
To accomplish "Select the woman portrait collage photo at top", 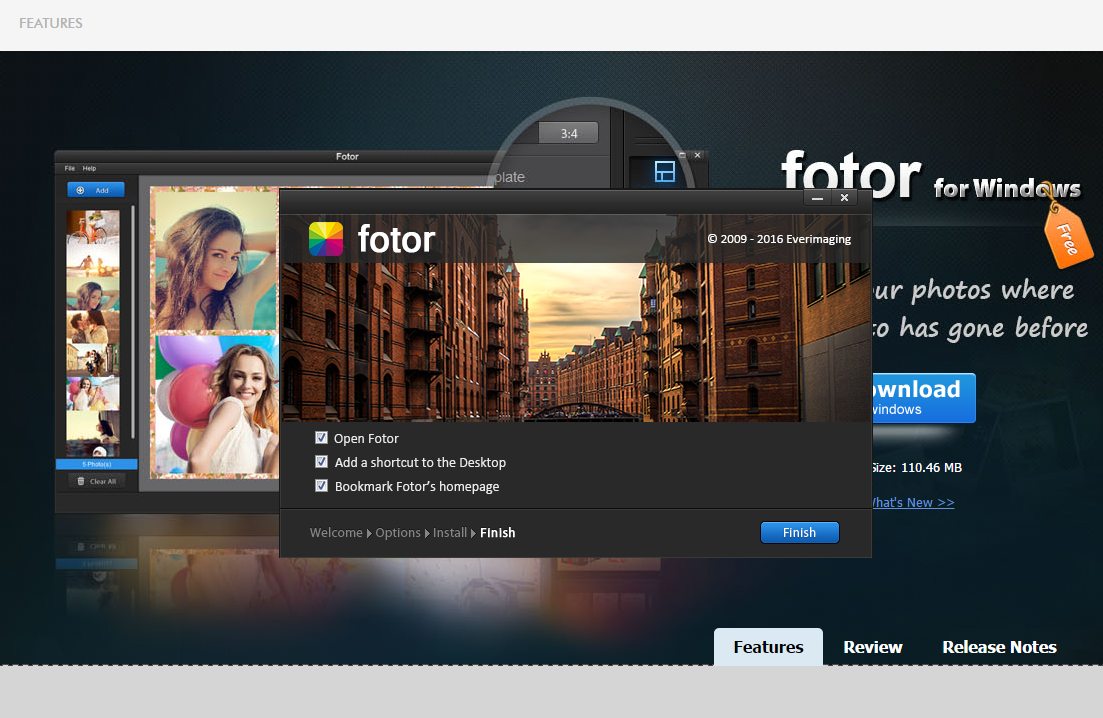I will (x=215, y=260).
